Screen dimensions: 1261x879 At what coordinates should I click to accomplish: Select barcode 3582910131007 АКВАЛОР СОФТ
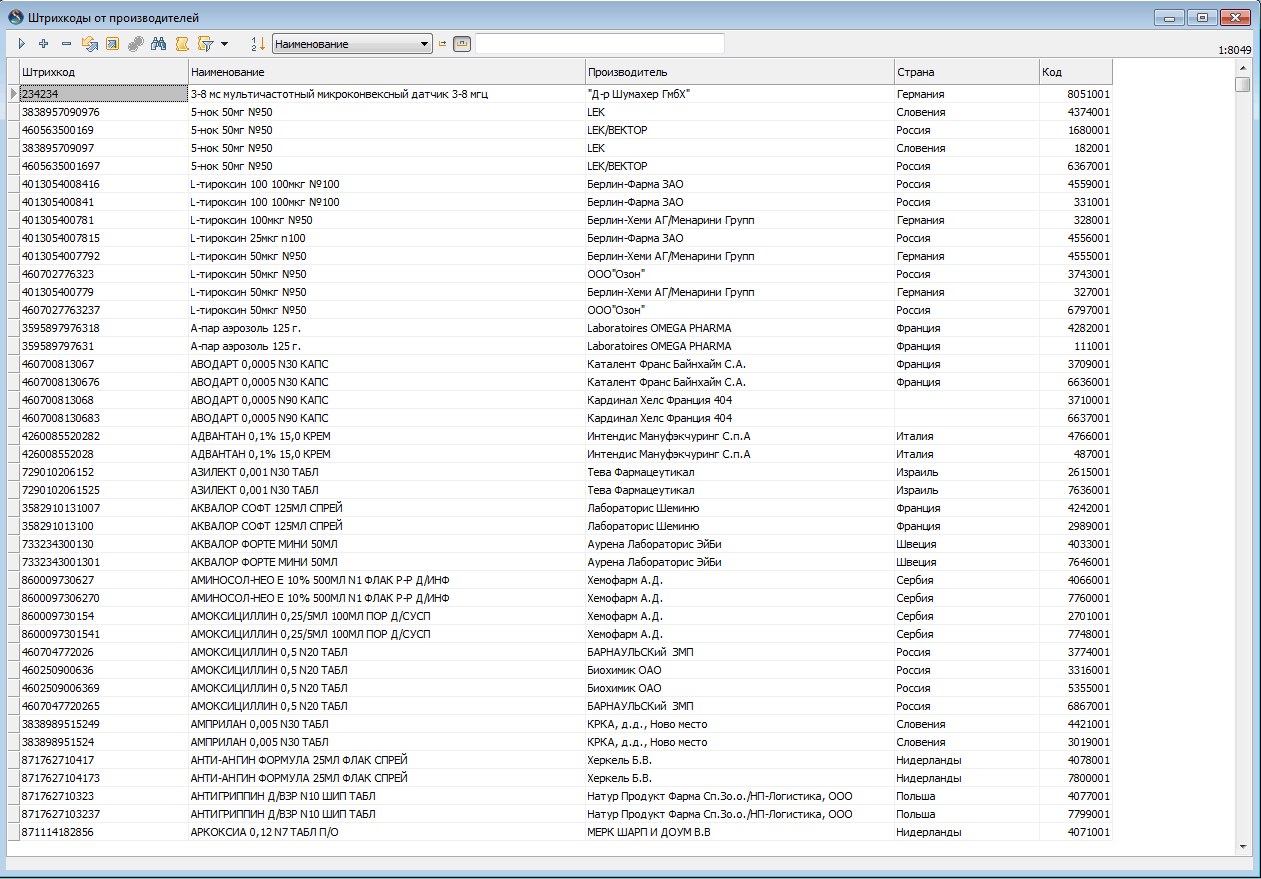tap(104, 508)
